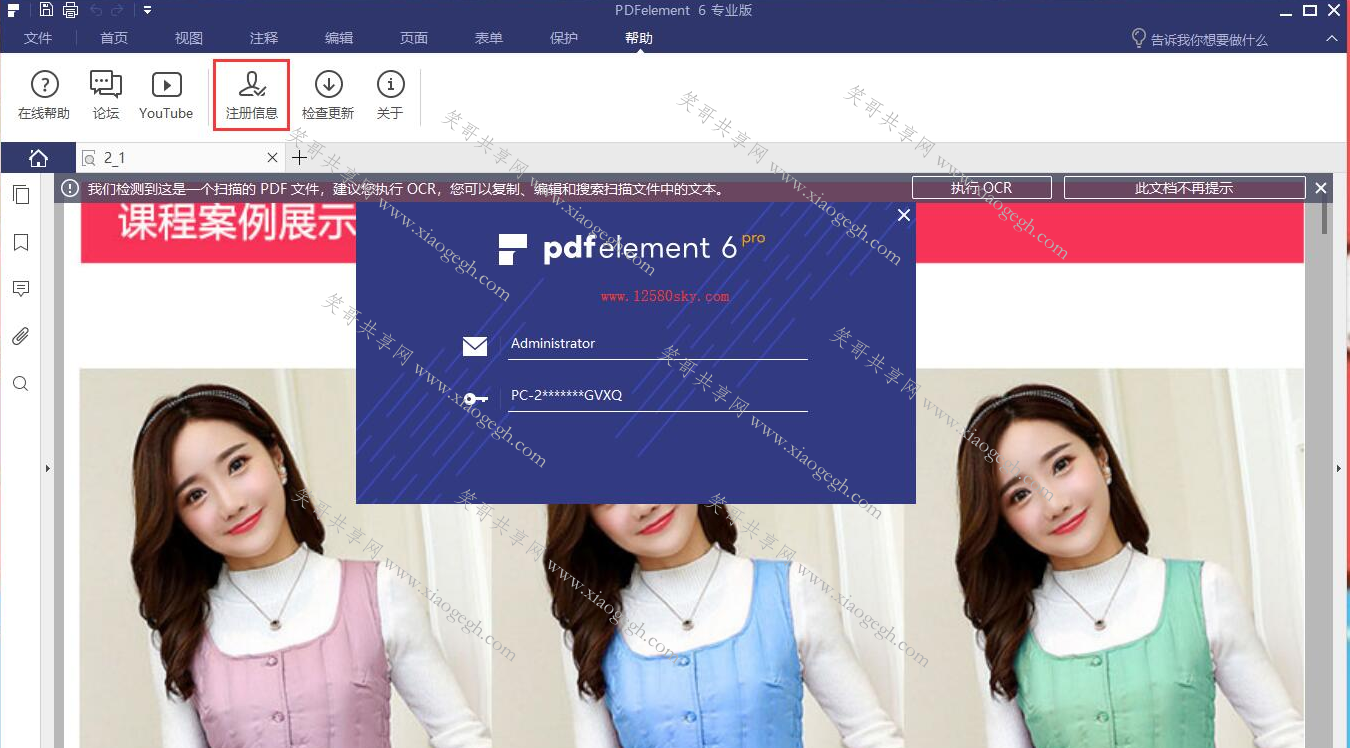Show the attachments panel
The width and height of the screenshot is (1350, 748).
[20, 336]
